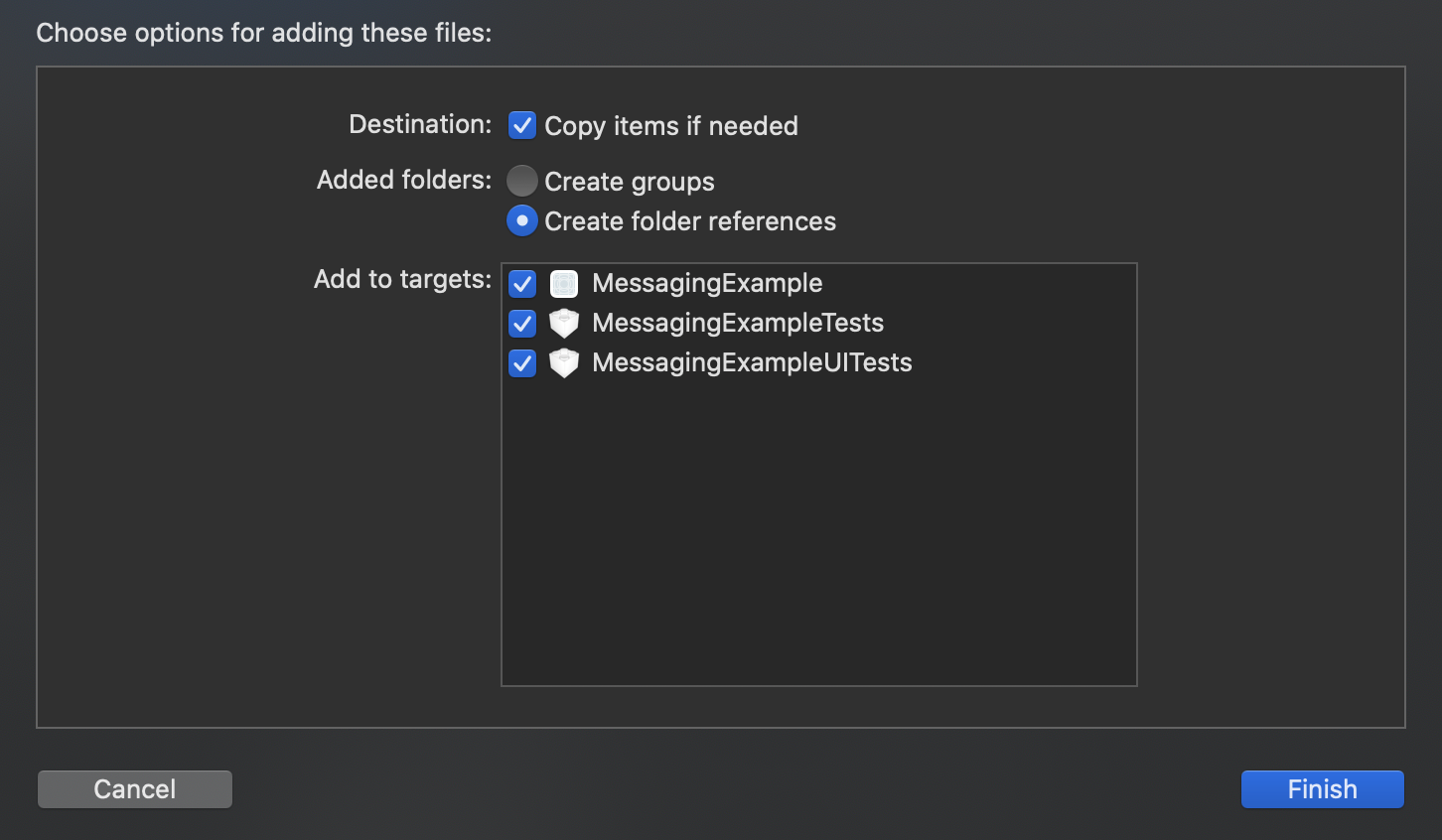Click the MessagingExample app target icon
Screen dimensions: 1442x840
coord(563,284)
